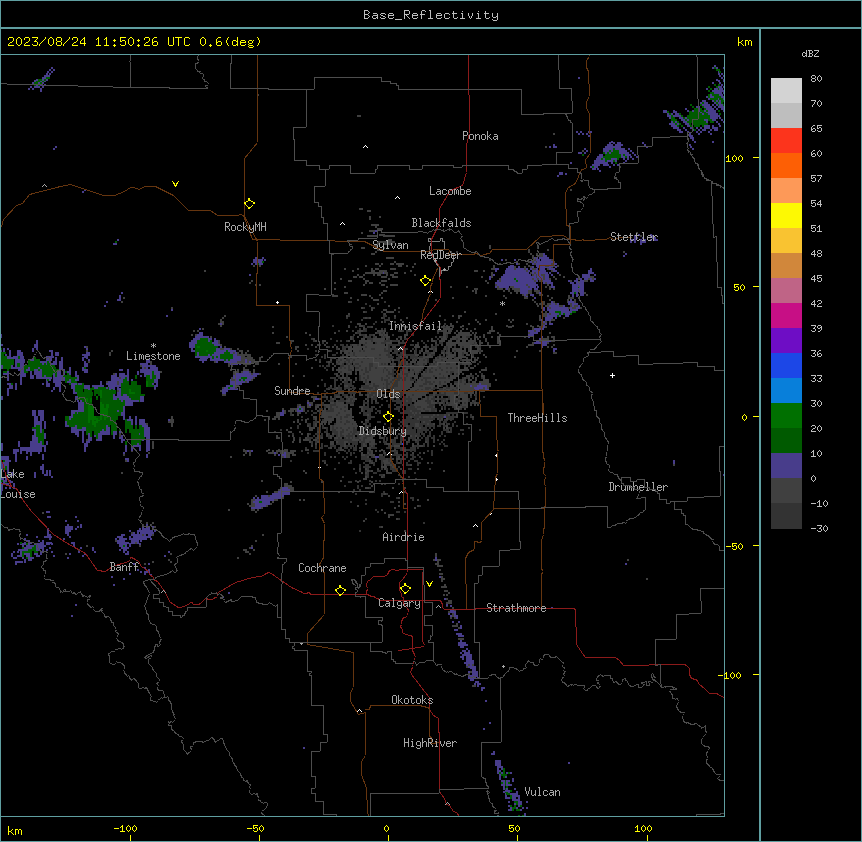Click the Cochrane label
Image resolution: width=862 pixels, height=842 pixels.
pyautogui.click(x=322, y=568)
